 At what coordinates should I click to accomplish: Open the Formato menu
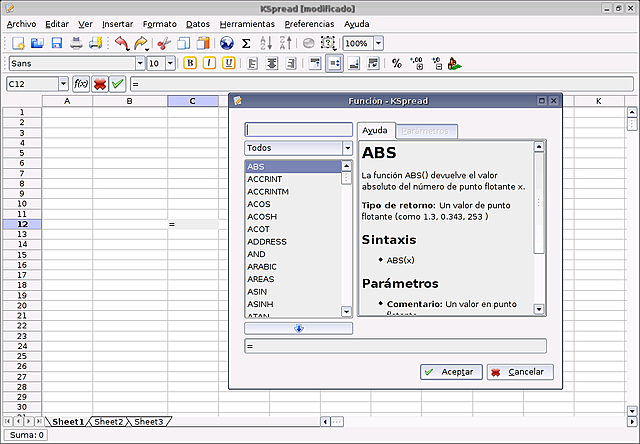[160, 24]
